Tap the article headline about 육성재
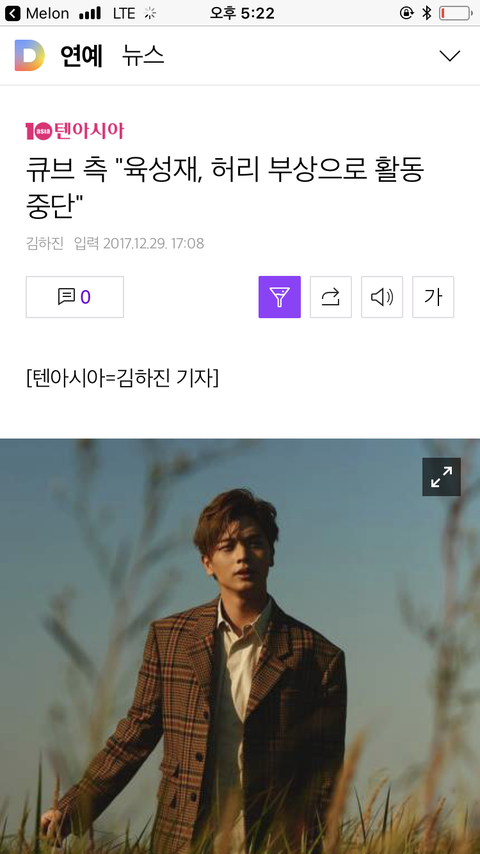This screenshot has height=854, width=480. [x=225, y=188]
